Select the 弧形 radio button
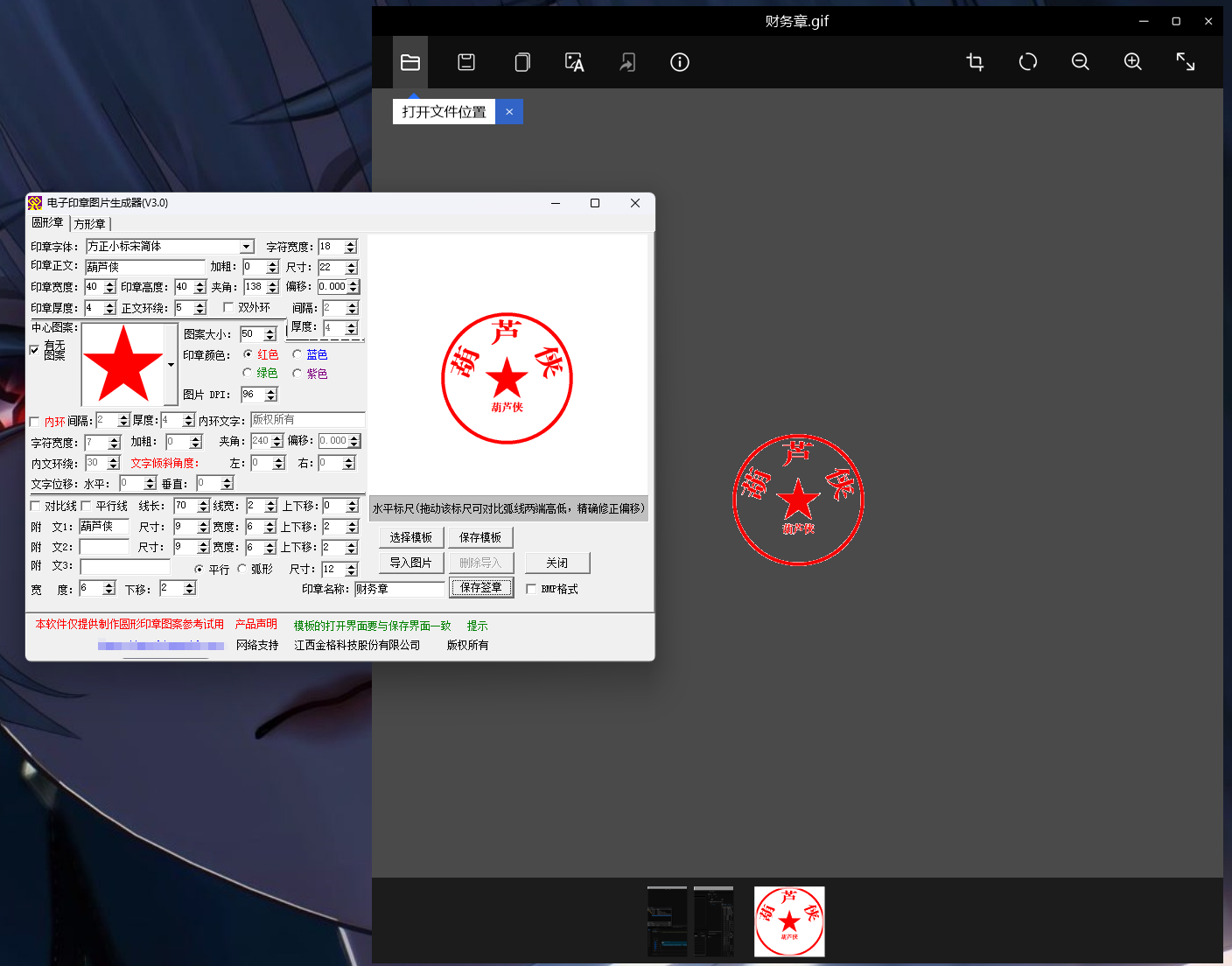 (242, 569)
